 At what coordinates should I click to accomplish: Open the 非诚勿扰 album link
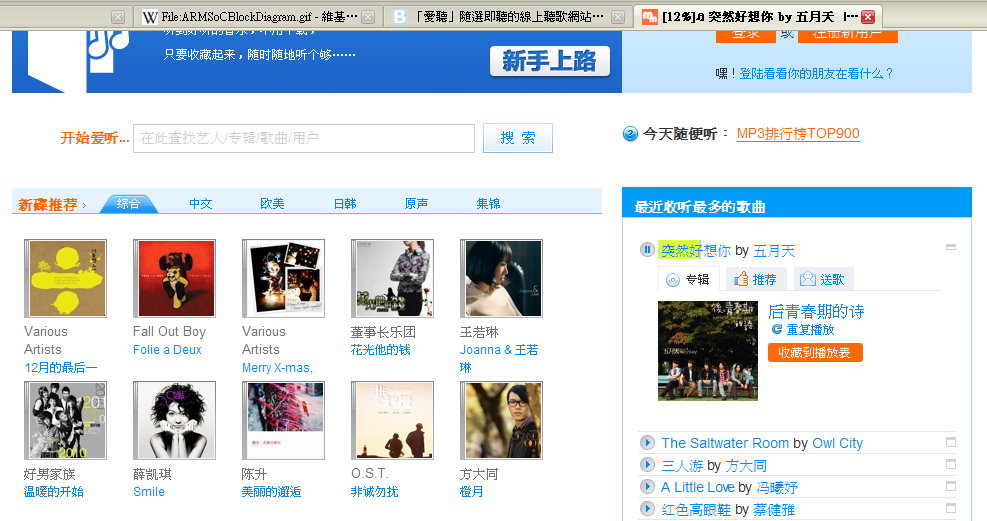click(375, 491)
